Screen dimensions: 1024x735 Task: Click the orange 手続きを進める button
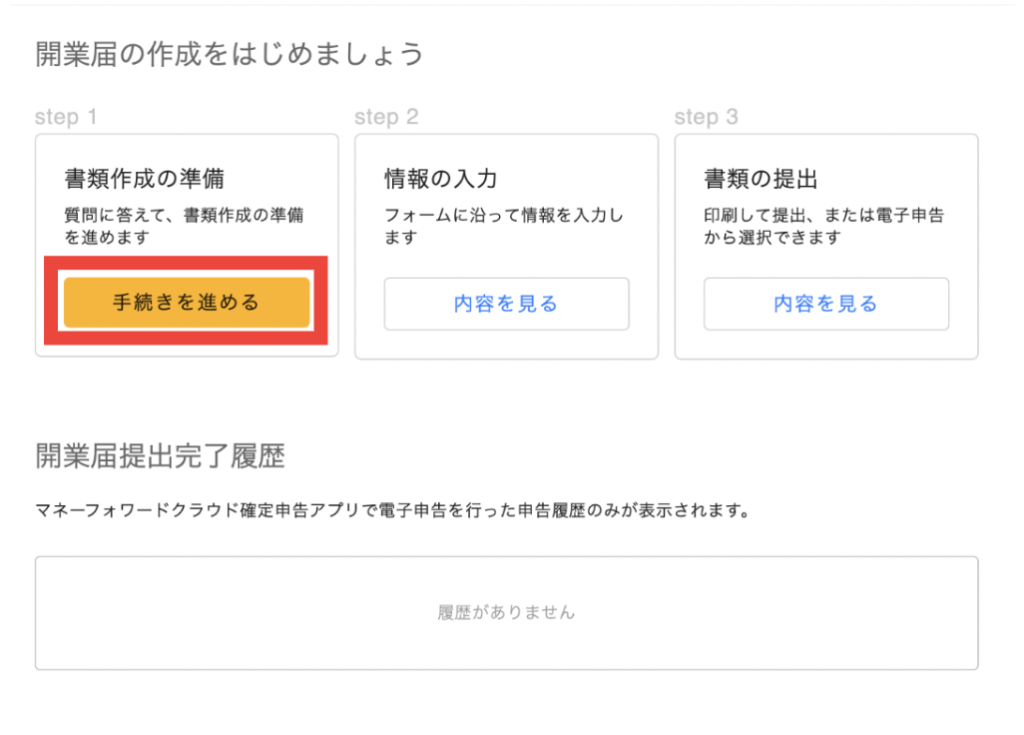[x=186, y=303]
